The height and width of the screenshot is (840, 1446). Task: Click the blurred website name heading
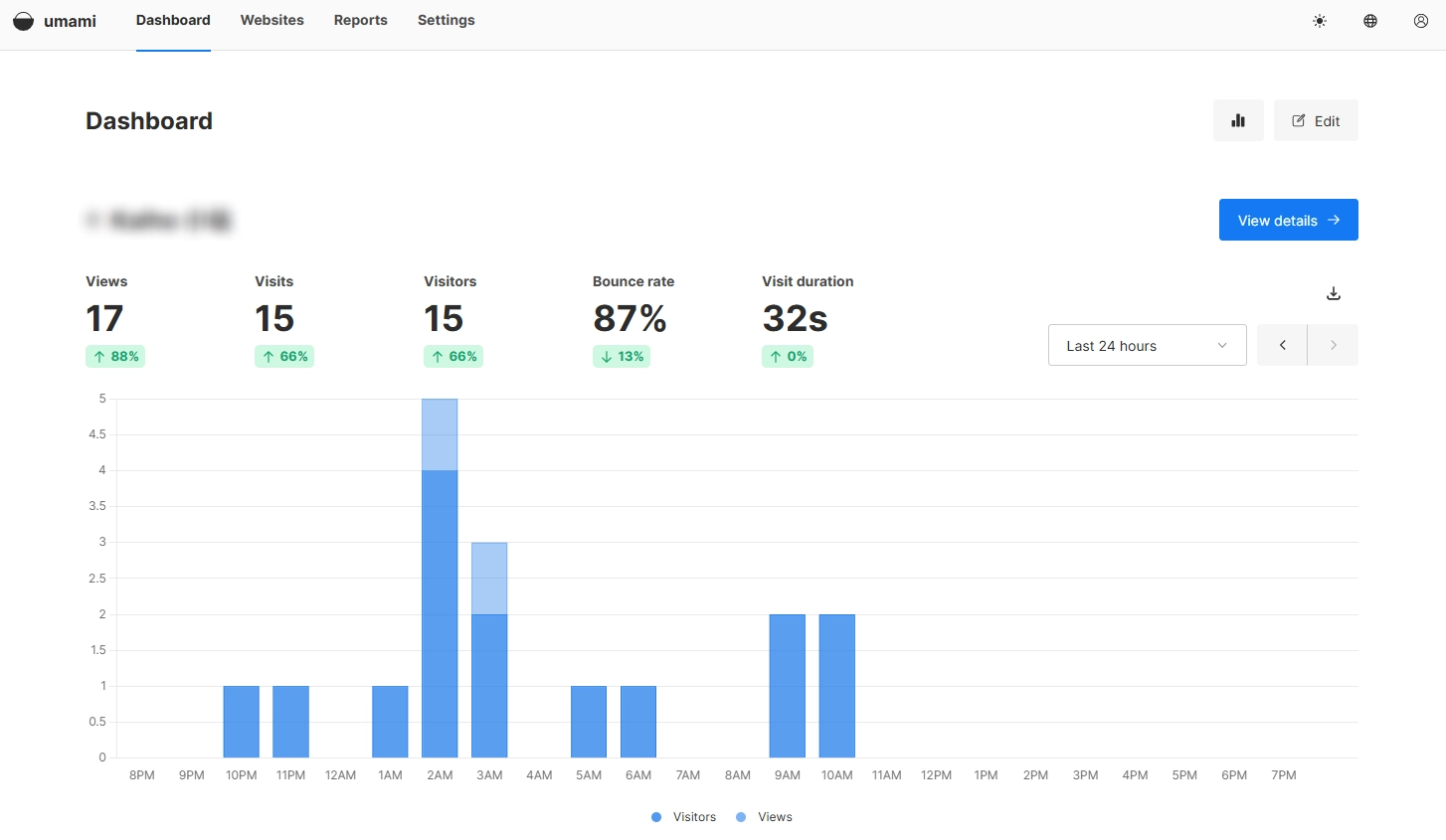tap(159, 220)
